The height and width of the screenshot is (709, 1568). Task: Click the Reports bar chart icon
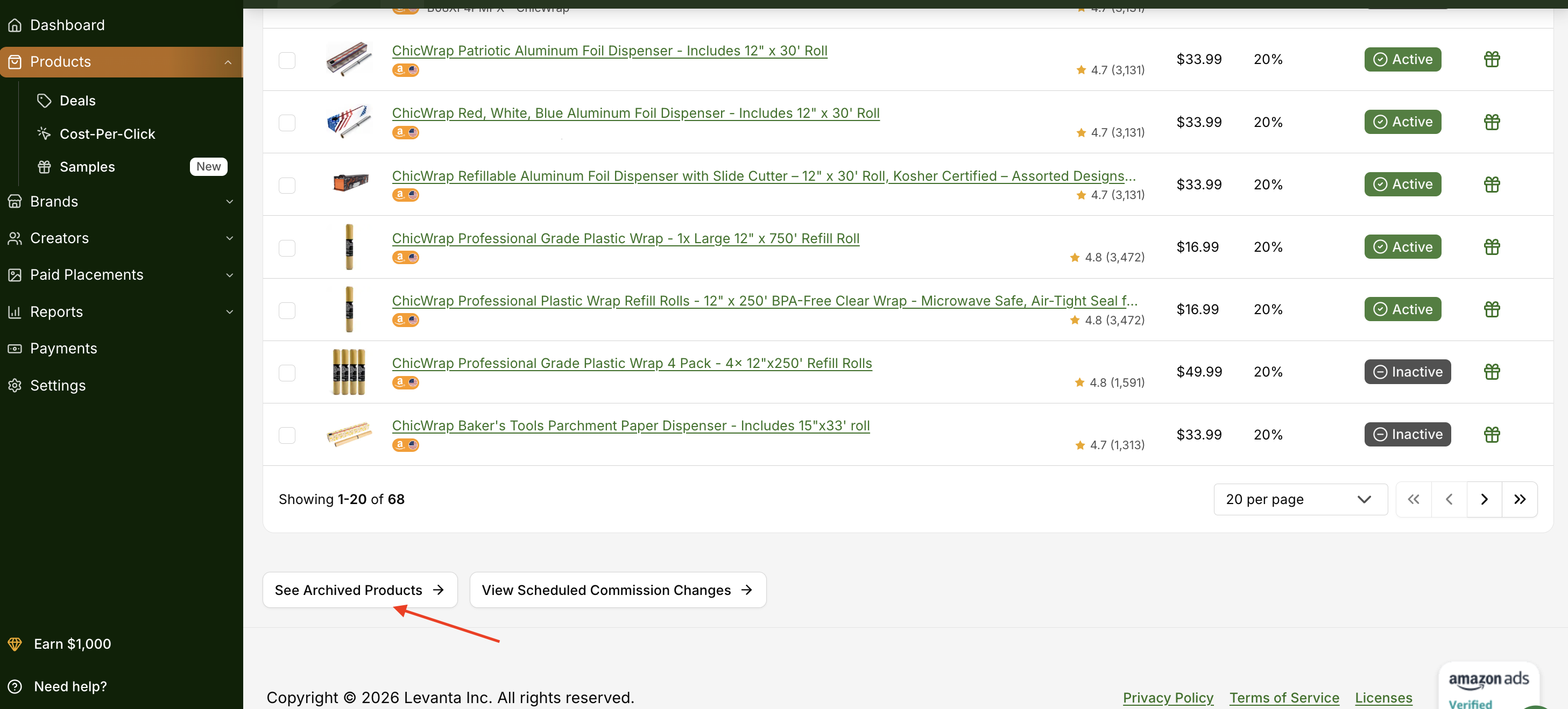tap(15, 311)
